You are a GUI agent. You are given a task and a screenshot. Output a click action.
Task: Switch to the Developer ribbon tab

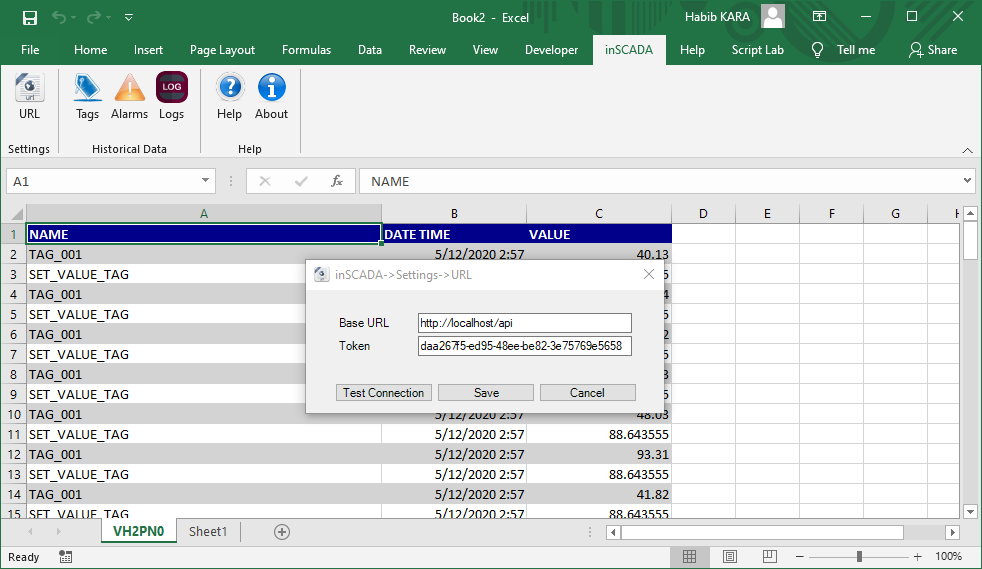click(551, 50)
